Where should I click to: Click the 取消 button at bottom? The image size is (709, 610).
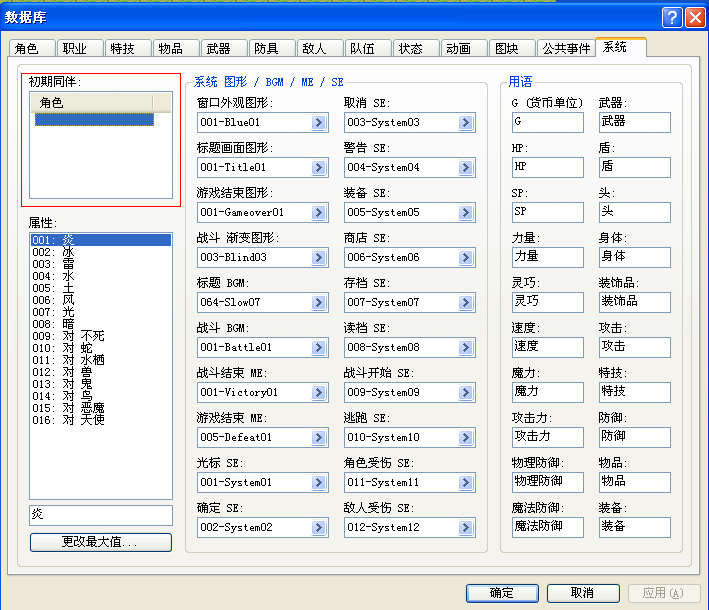click(583, 593)
